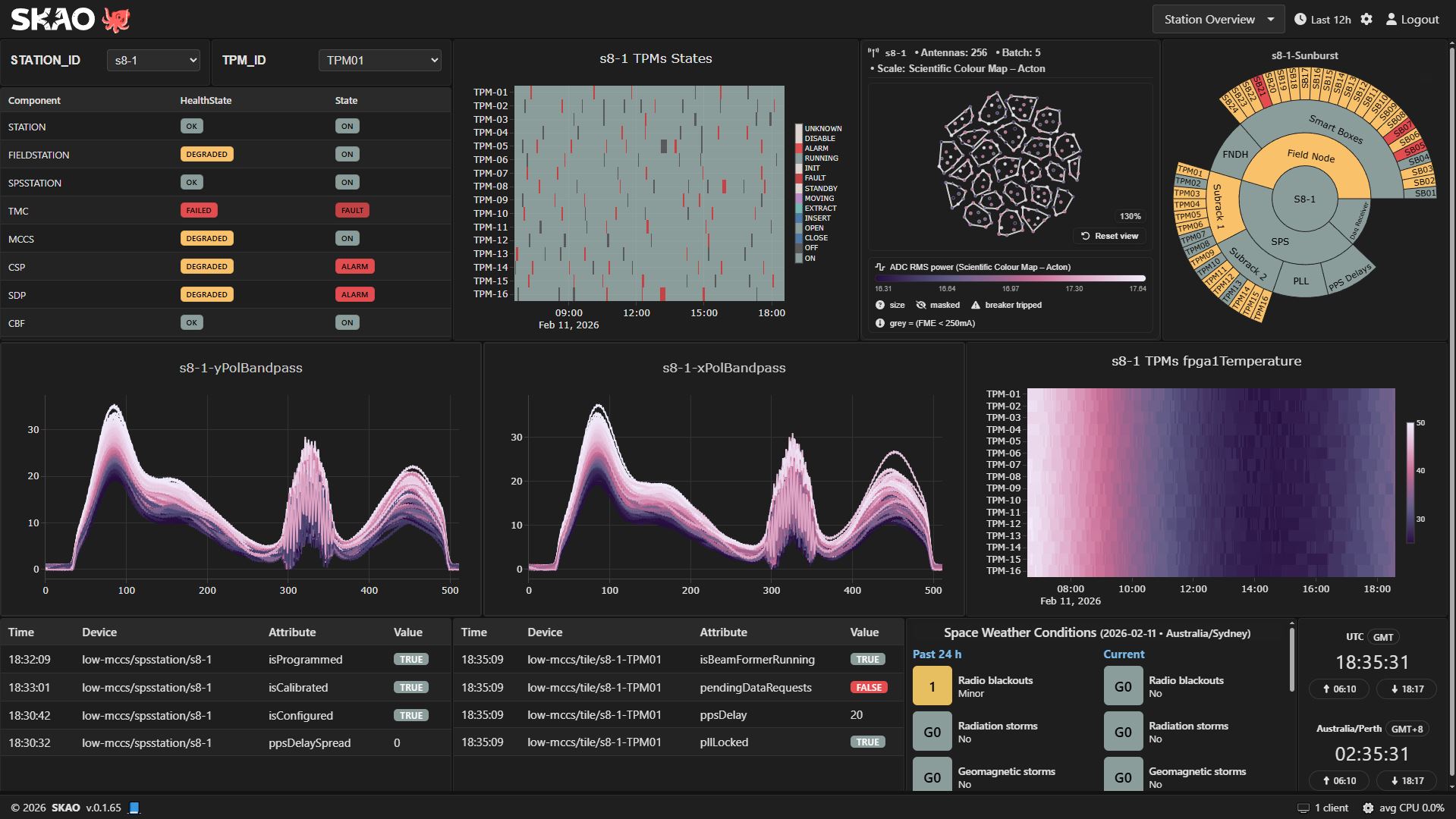
Task: Click the ppsDelaySpread attribute cell
Action: pyautogui.click(x=310, y=743)
